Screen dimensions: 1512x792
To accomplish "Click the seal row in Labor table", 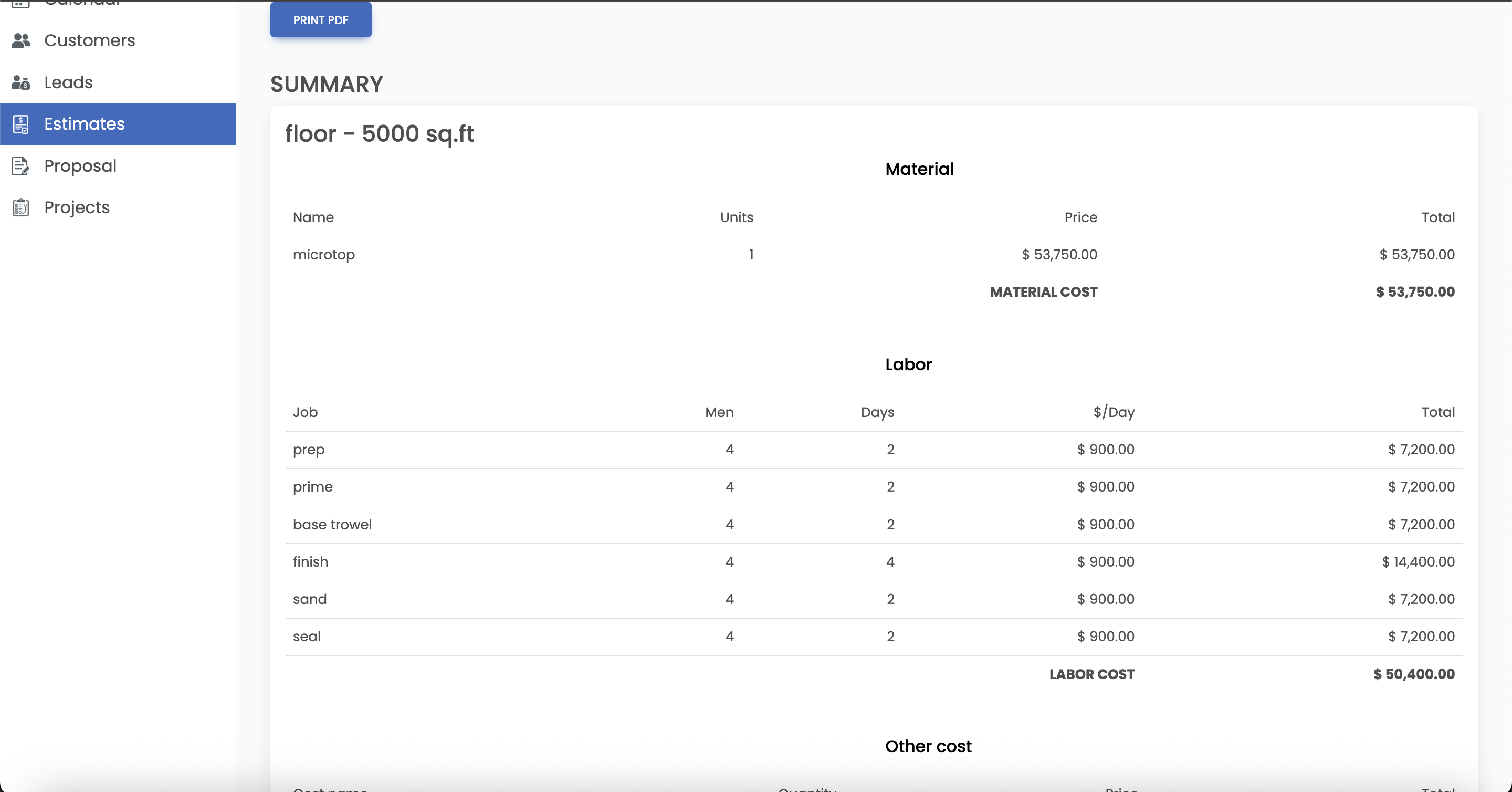I will [307, 636].
